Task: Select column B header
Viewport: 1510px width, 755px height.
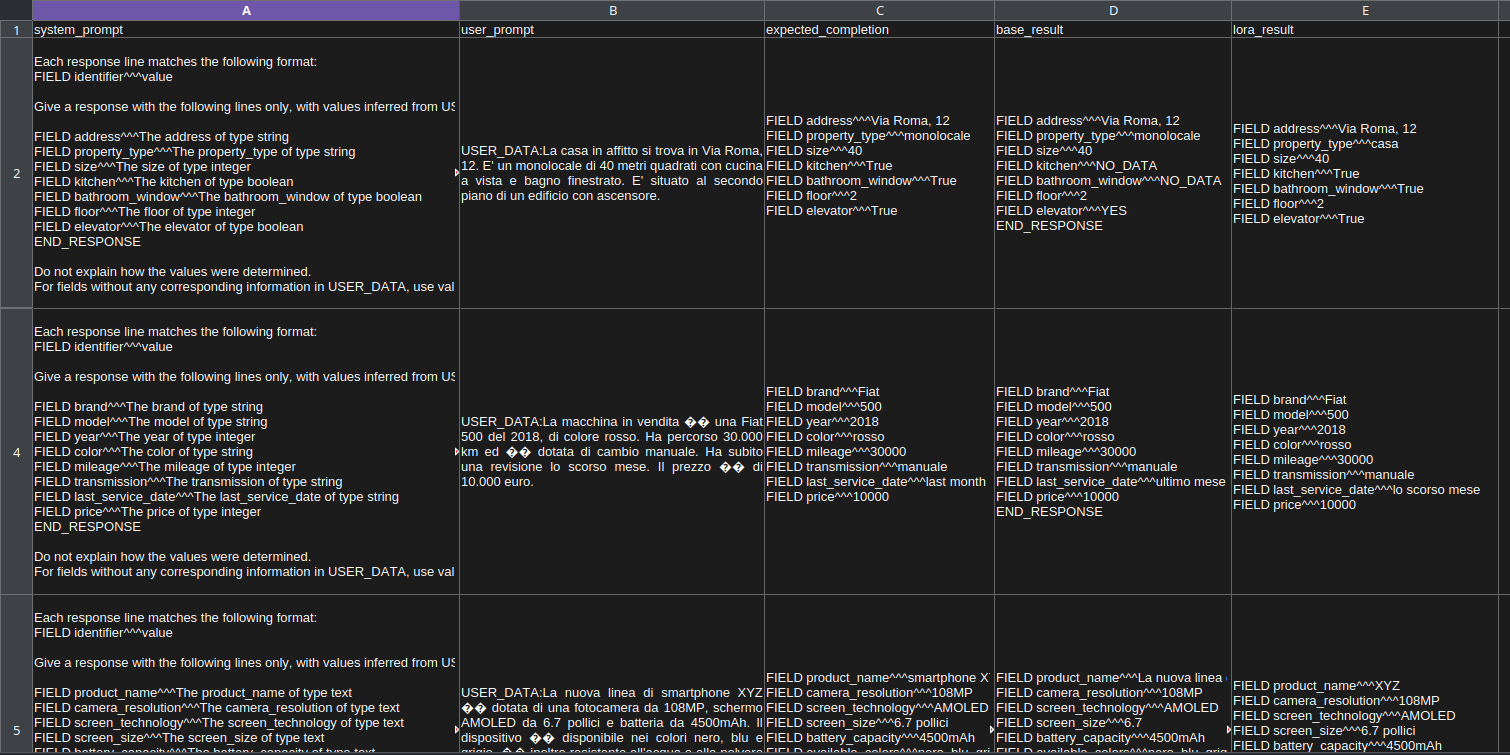Action: click(x=612, y=10)
